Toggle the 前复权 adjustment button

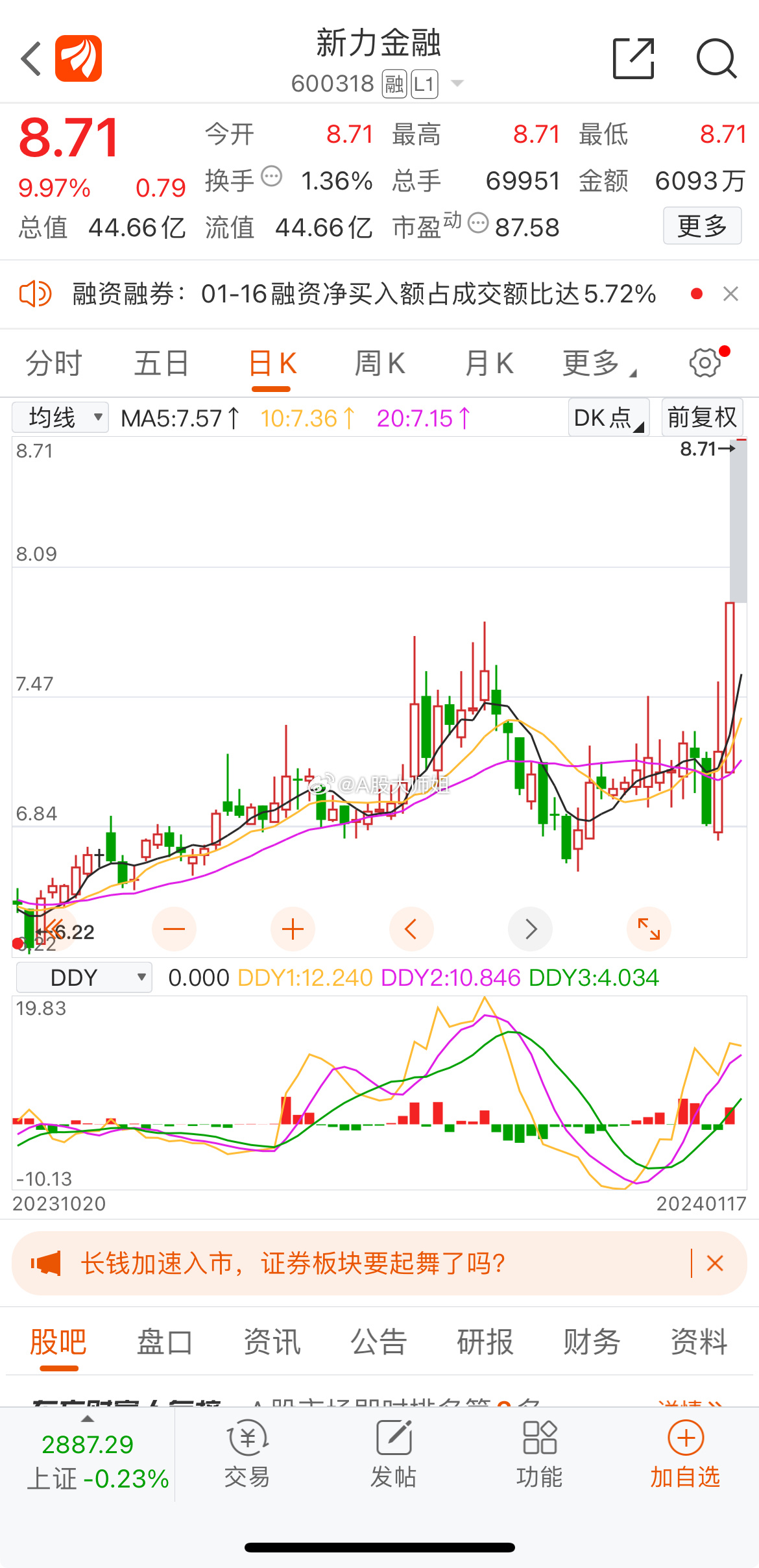tap(702, 417)
